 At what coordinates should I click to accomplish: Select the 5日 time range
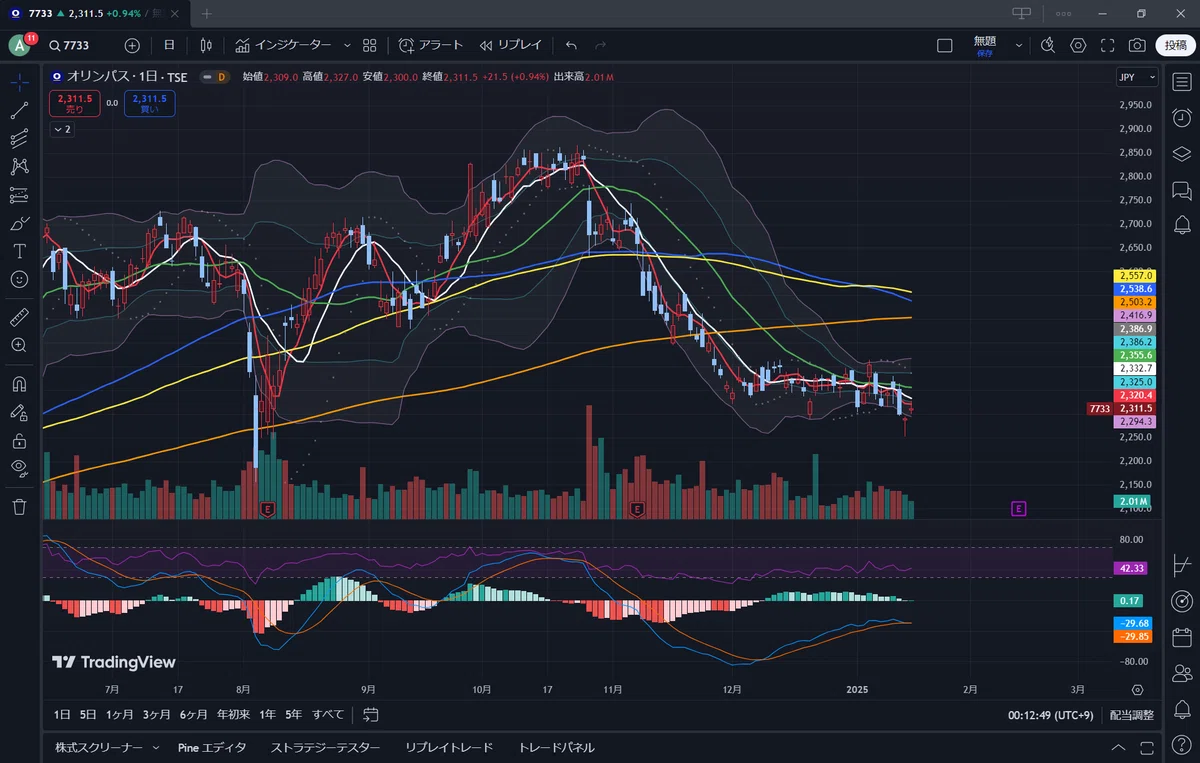[x=88, y=714]
